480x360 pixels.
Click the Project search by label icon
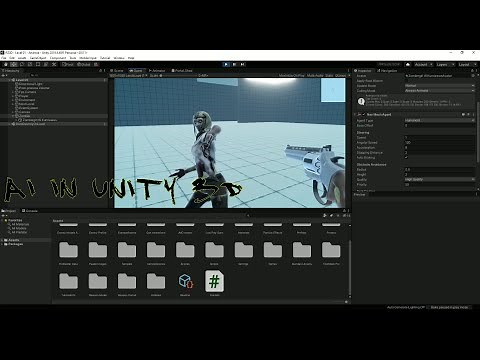click(331, 216)
